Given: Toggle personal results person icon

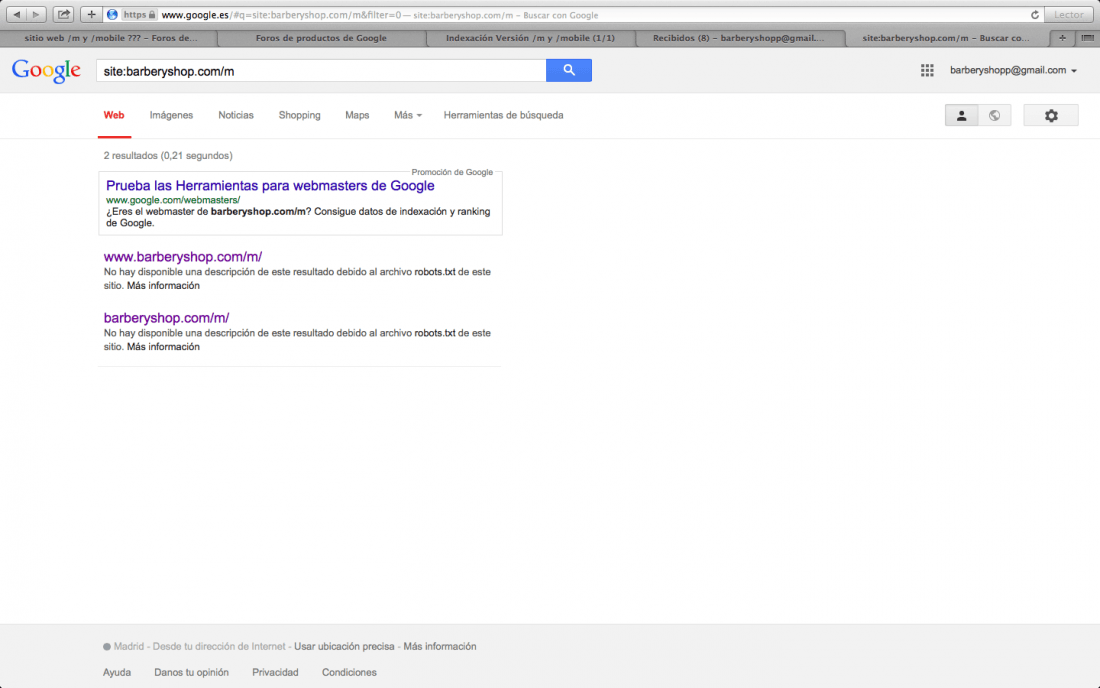Looking at the screenshot, I should click(961, 116).
